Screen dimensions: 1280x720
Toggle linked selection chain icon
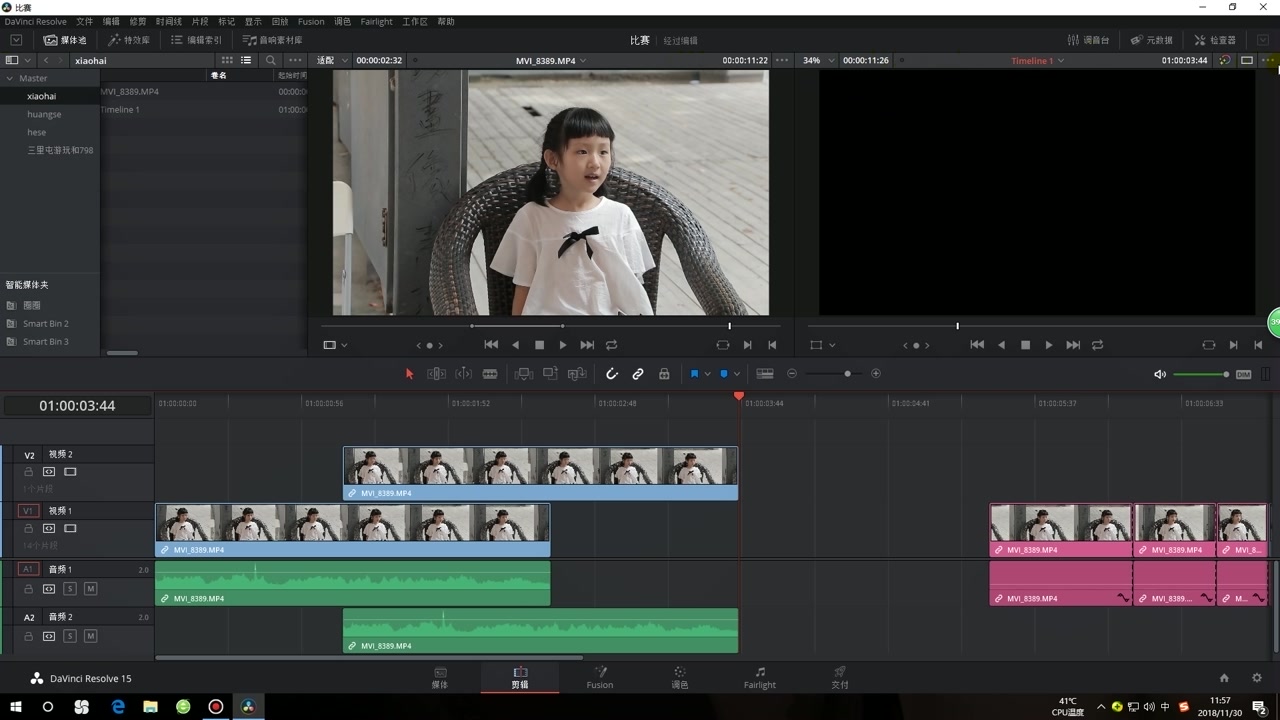[x=638, y=374]
